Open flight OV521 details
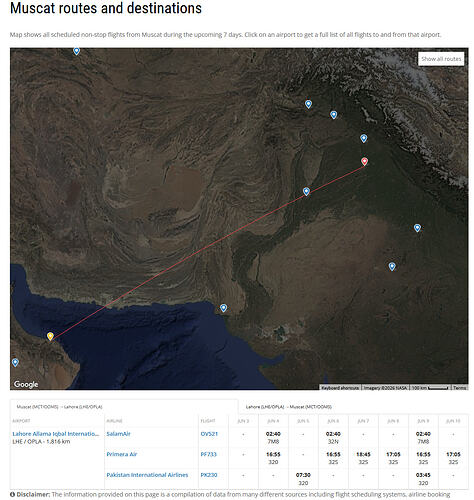474x500 pixels. tap(209, 434)
